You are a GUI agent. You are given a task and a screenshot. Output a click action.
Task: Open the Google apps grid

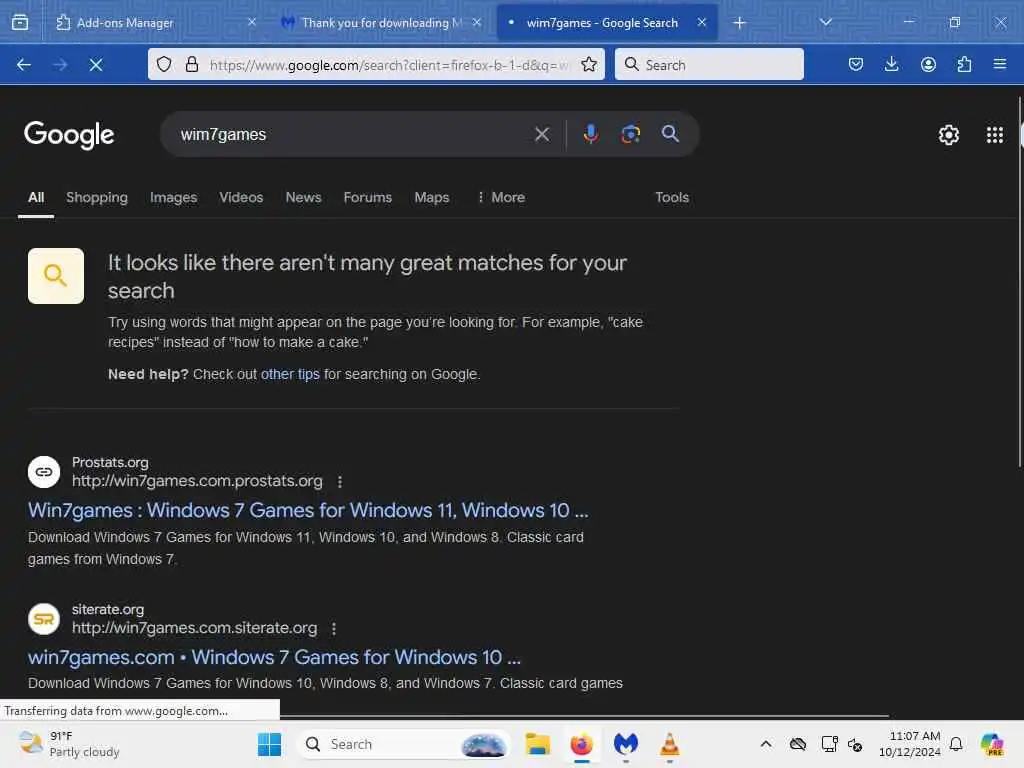pos(995,135)
